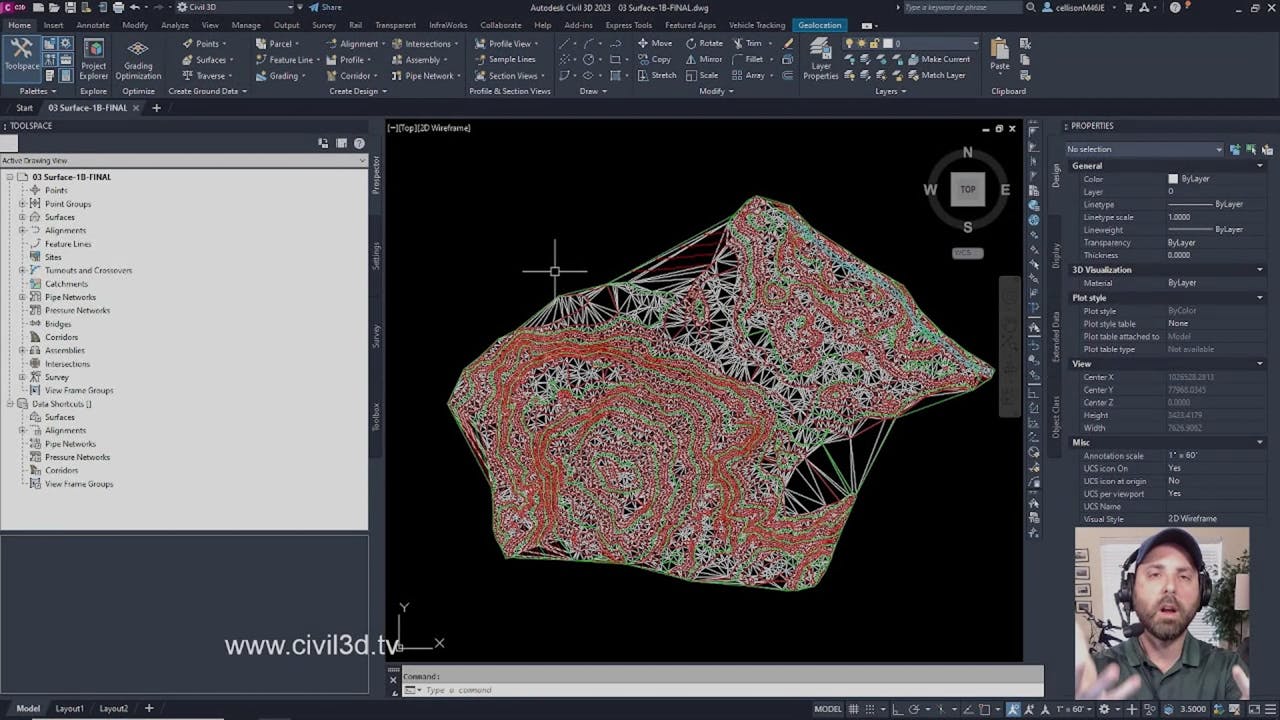The image size is (1280, 720).
Task: Toggle the layer on/off lightbulb in Layers panel
Action: coord(849,42)
